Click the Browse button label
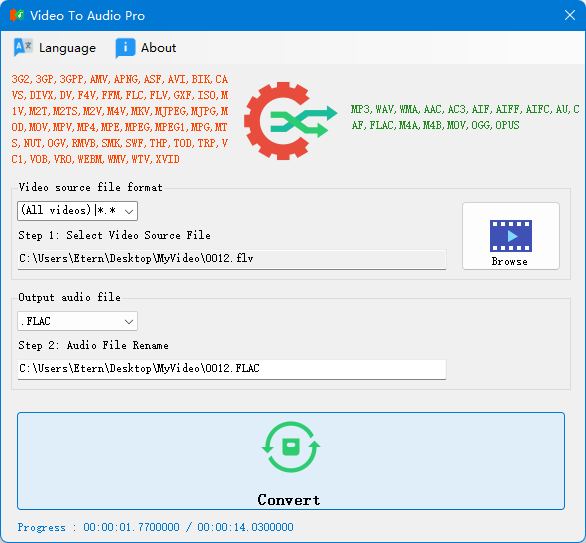 (509, 261)
